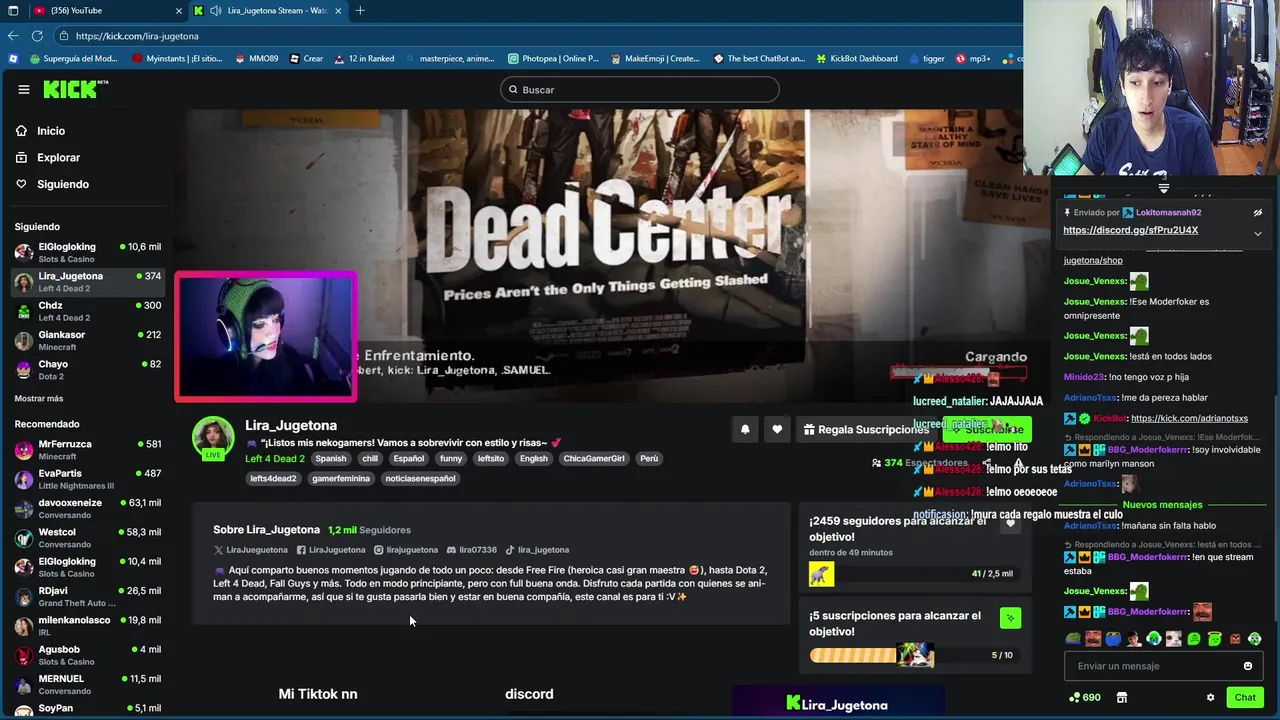The height and width of the screenshot is (720, 1280).
Task: Close the YouTube tab
Action: click(179, 11)
